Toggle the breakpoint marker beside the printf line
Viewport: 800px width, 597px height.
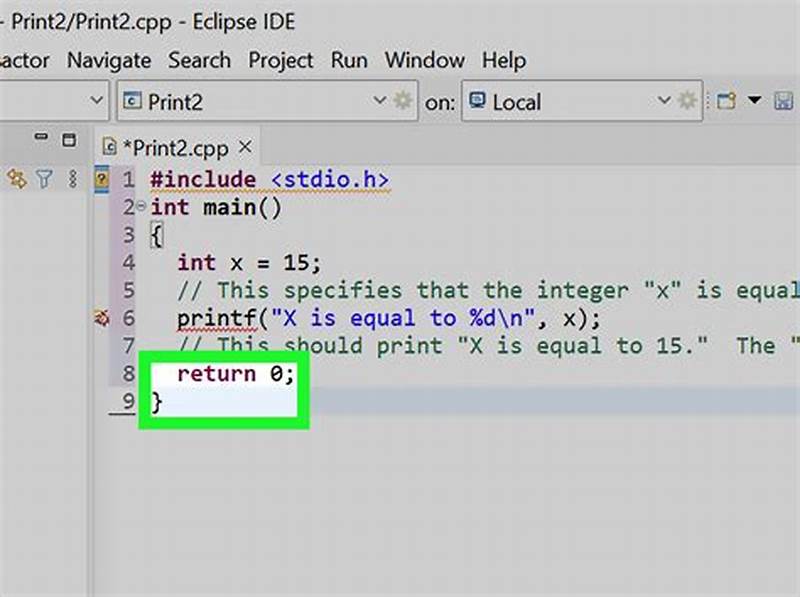pos(99,316)
